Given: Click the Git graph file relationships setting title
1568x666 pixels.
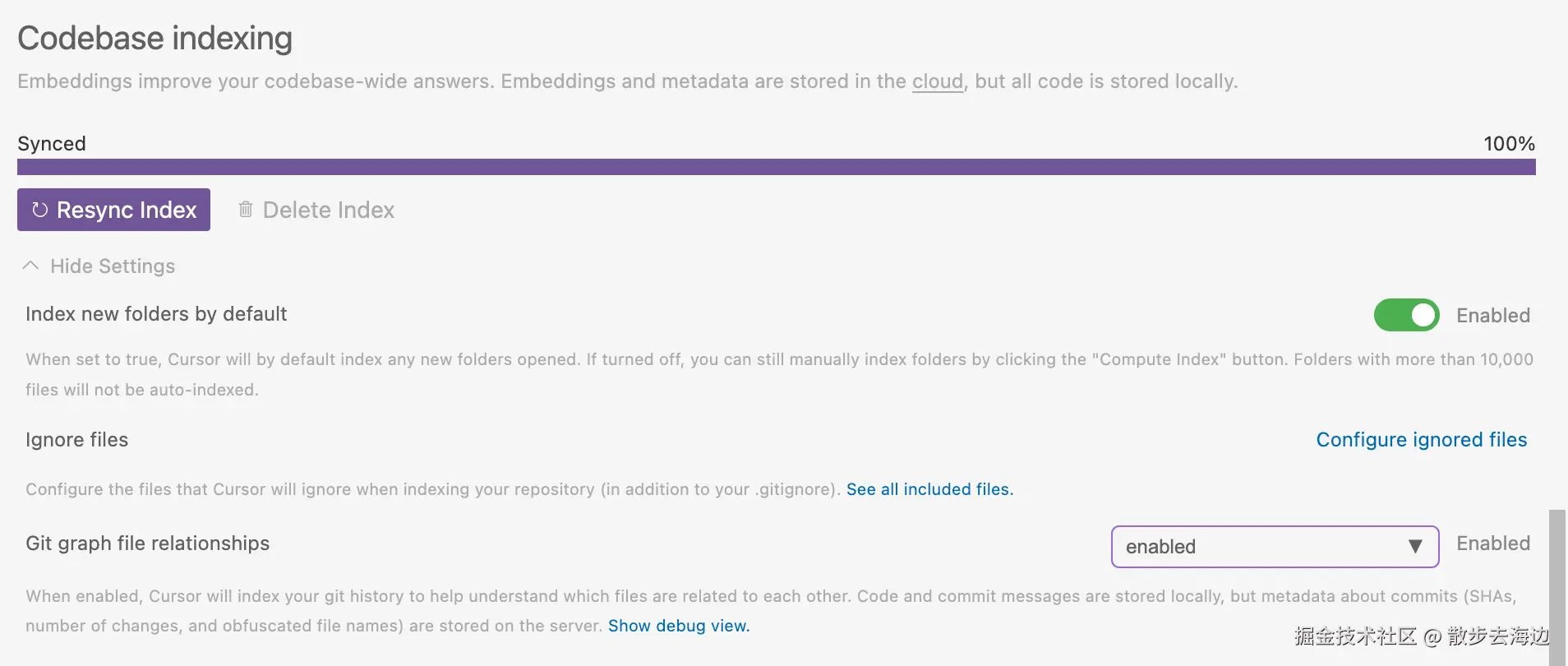Looking at the screenshot, I should tap(147, 543).
